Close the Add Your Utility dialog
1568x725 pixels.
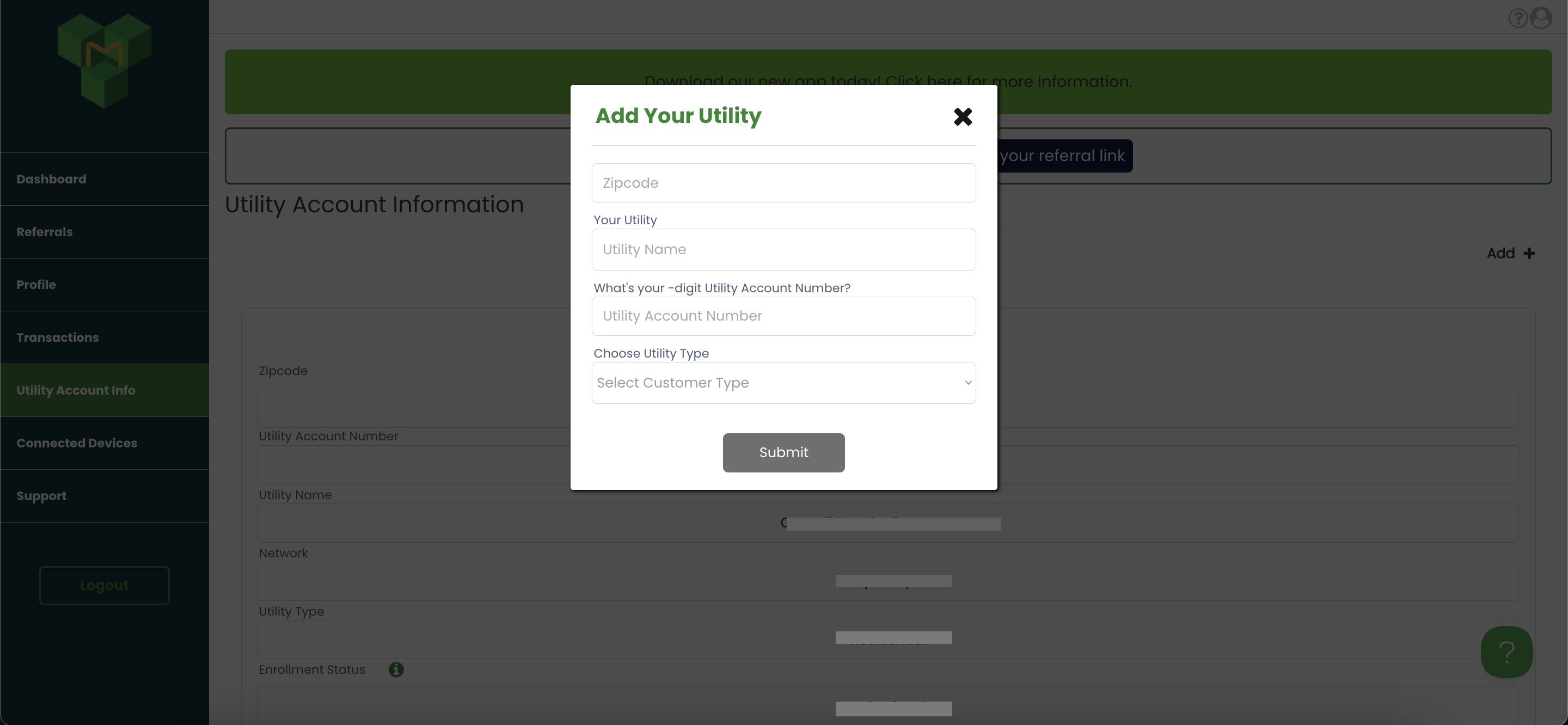point(963,116)
